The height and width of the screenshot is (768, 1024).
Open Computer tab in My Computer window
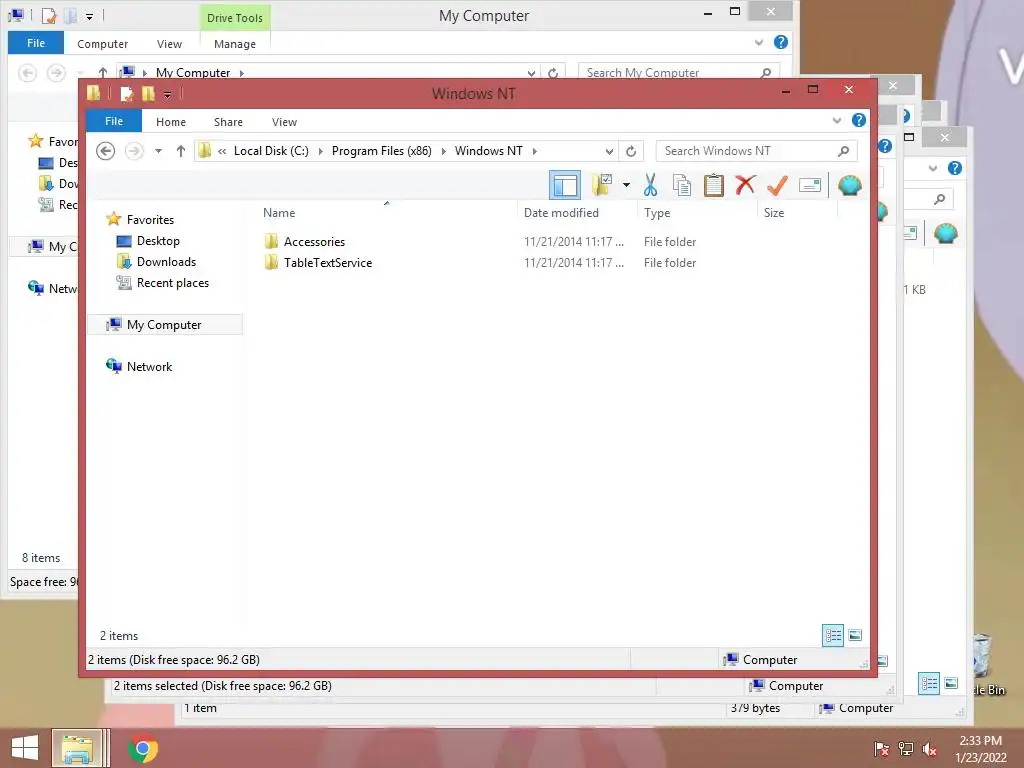coord(103,44)
